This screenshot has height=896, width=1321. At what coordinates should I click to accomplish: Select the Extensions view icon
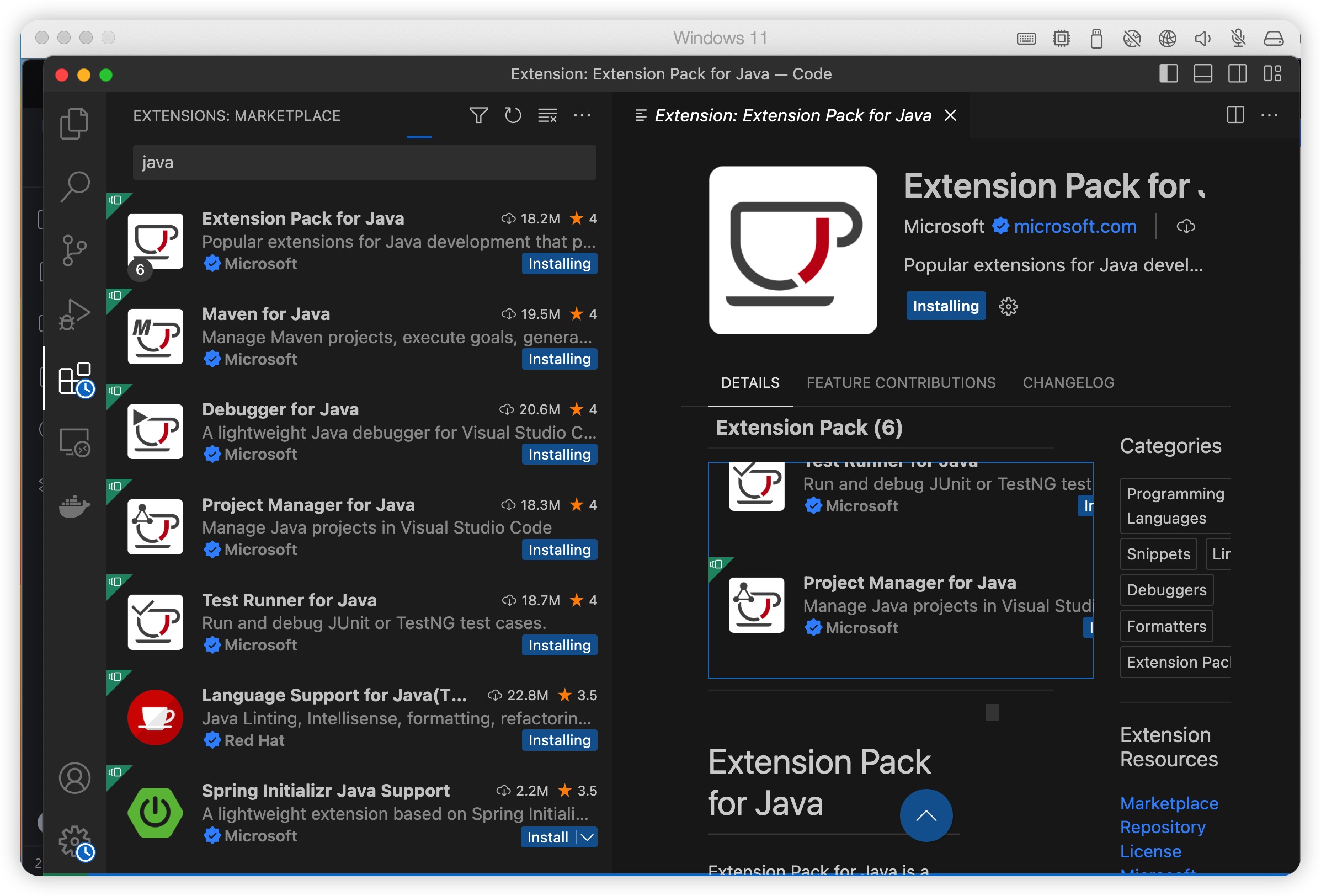tap(76, 379)
